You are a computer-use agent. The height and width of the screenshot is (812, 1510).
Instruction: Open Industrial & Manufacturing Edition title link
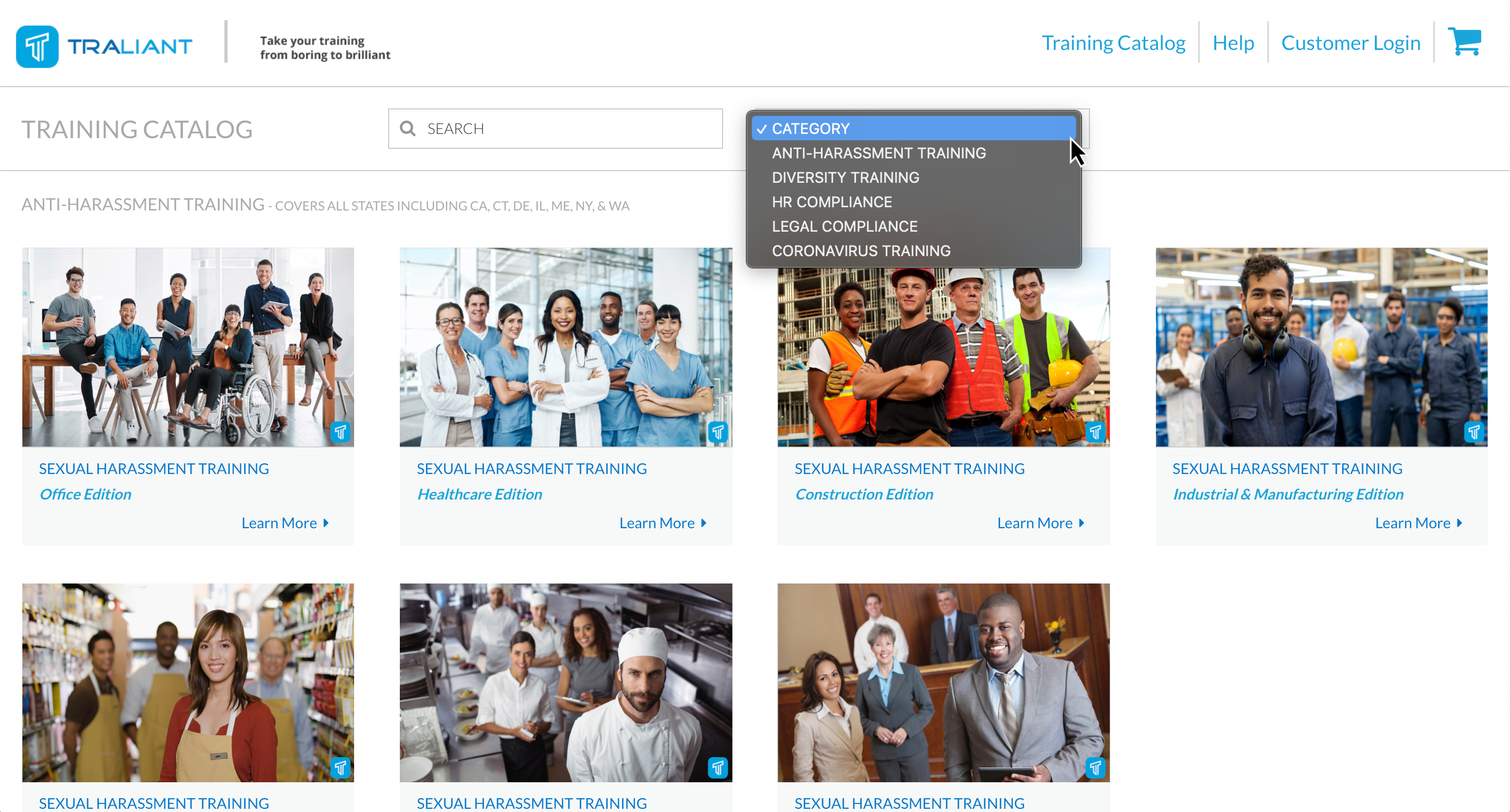(1287, 469)
